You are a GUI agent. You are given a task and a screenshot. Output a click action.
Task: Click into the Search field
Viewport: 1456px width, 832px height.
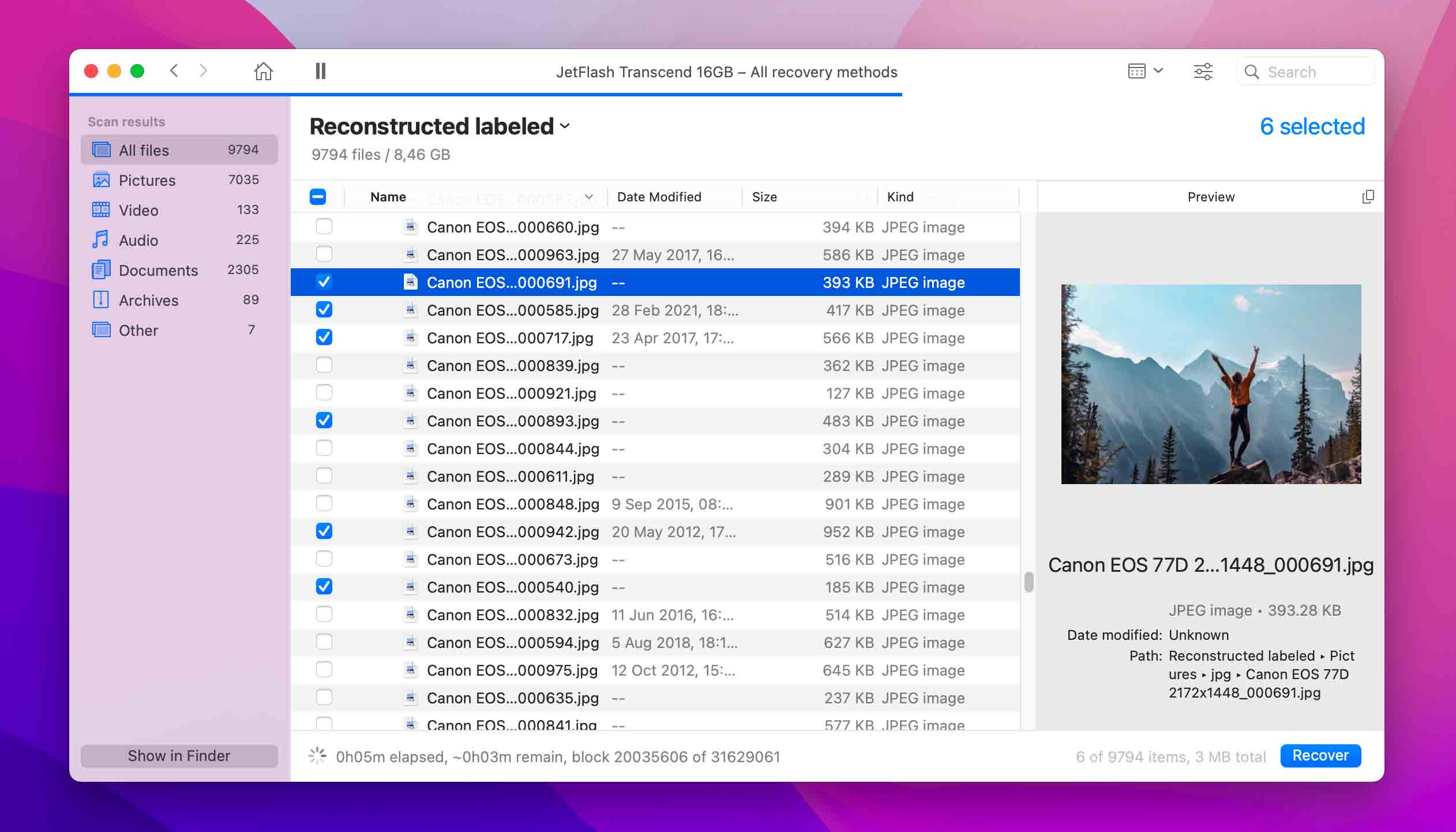click(x=1306, y=72)
